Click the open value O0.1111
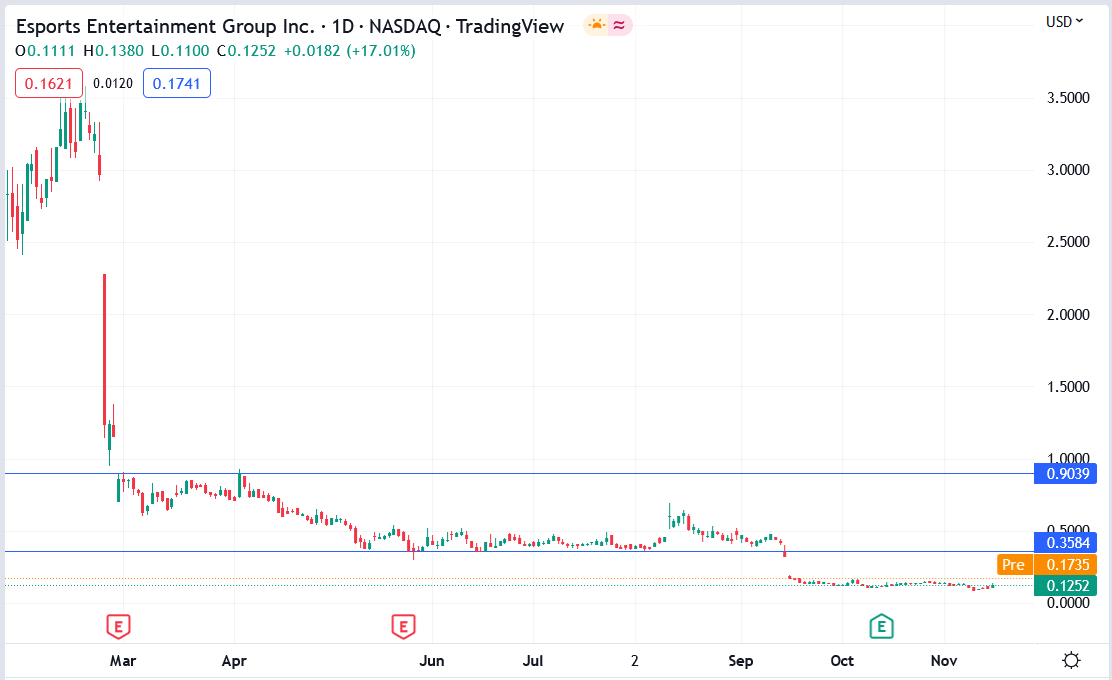1112x680 pixels. 45,51
